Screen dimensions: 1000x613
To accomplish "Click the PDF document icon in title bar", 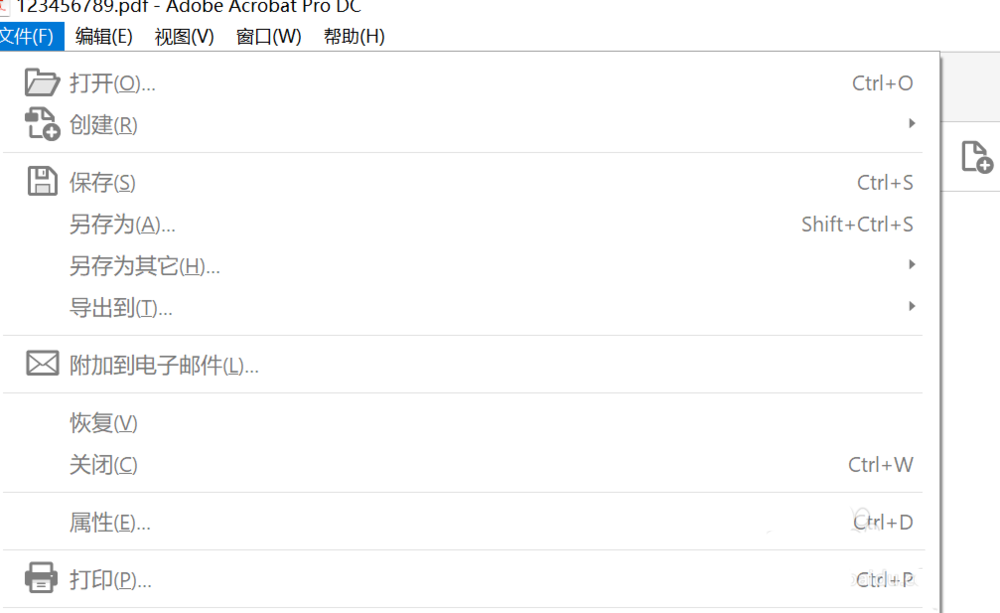I will (5, 6).
